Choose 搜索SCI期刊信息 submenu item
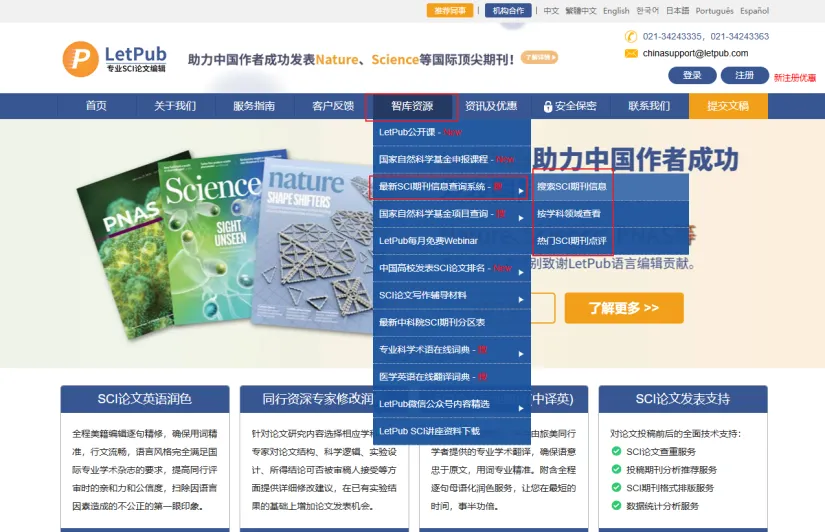Image resolution: width=825 pixels, height=532 pixels. [x=610, y=186]
